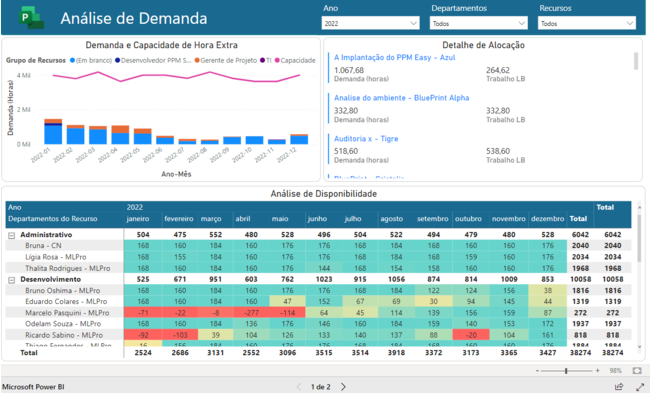Click the 1.067,68 Demanda value
The width and height of the screenshot is (650, 393).
(349, 70)
